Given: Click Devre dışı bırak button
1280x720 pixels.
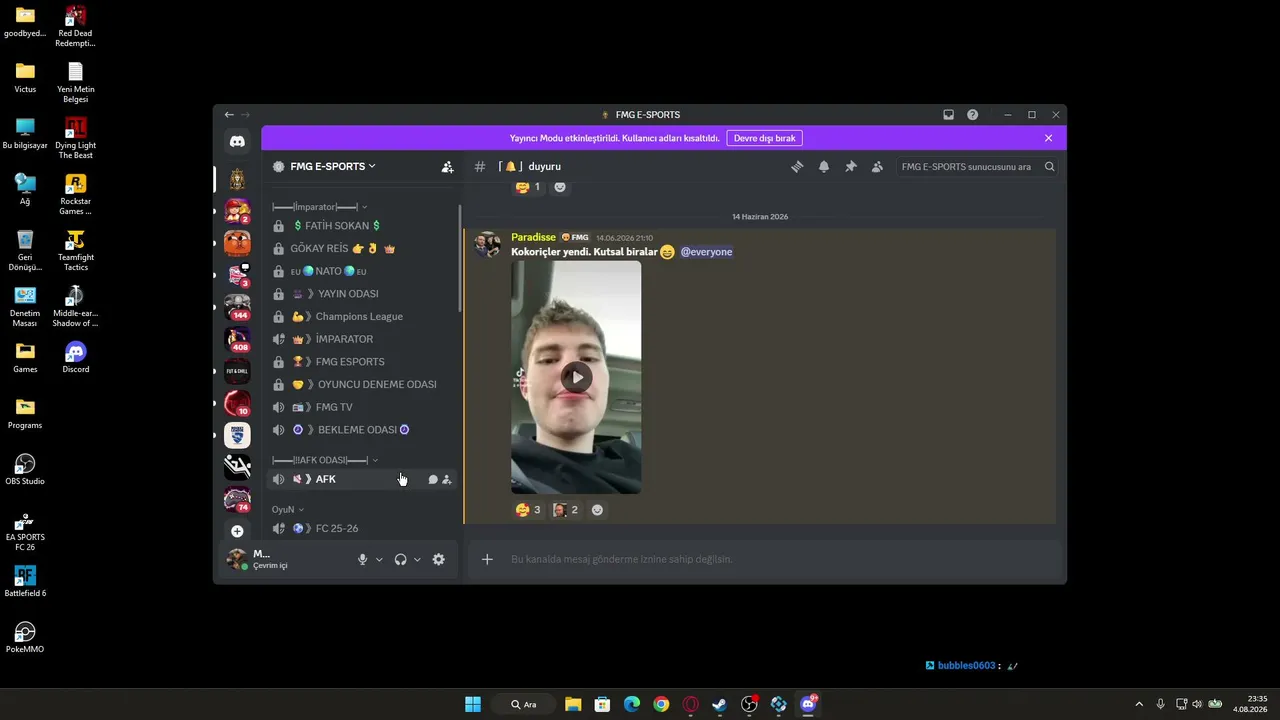Looking at the screenshot, I should pos(765,138).
